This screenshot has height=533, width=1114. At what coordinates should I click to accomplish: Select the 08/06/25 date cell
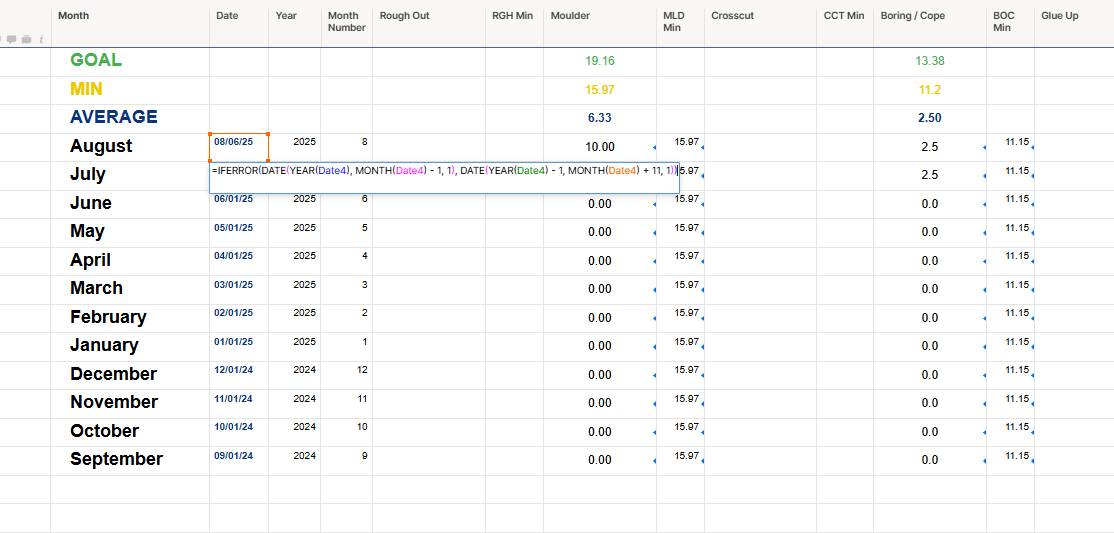coord(239,147)
